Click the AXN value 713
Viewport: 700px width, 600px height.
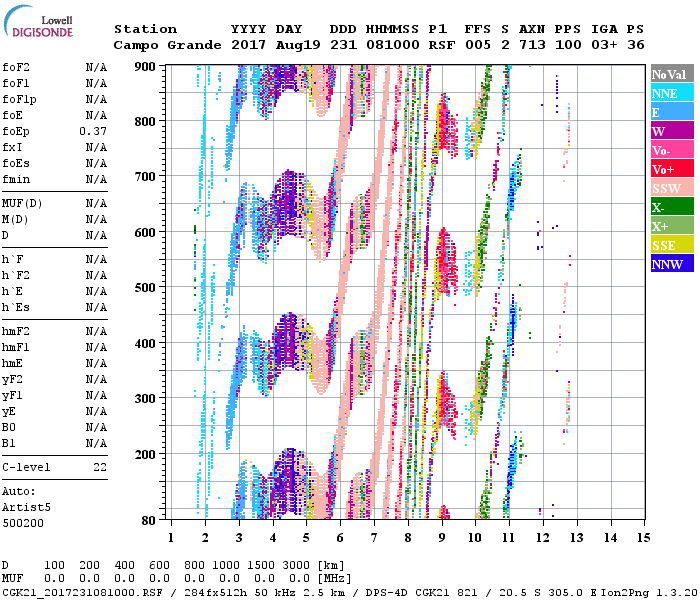tap(532, 45)
